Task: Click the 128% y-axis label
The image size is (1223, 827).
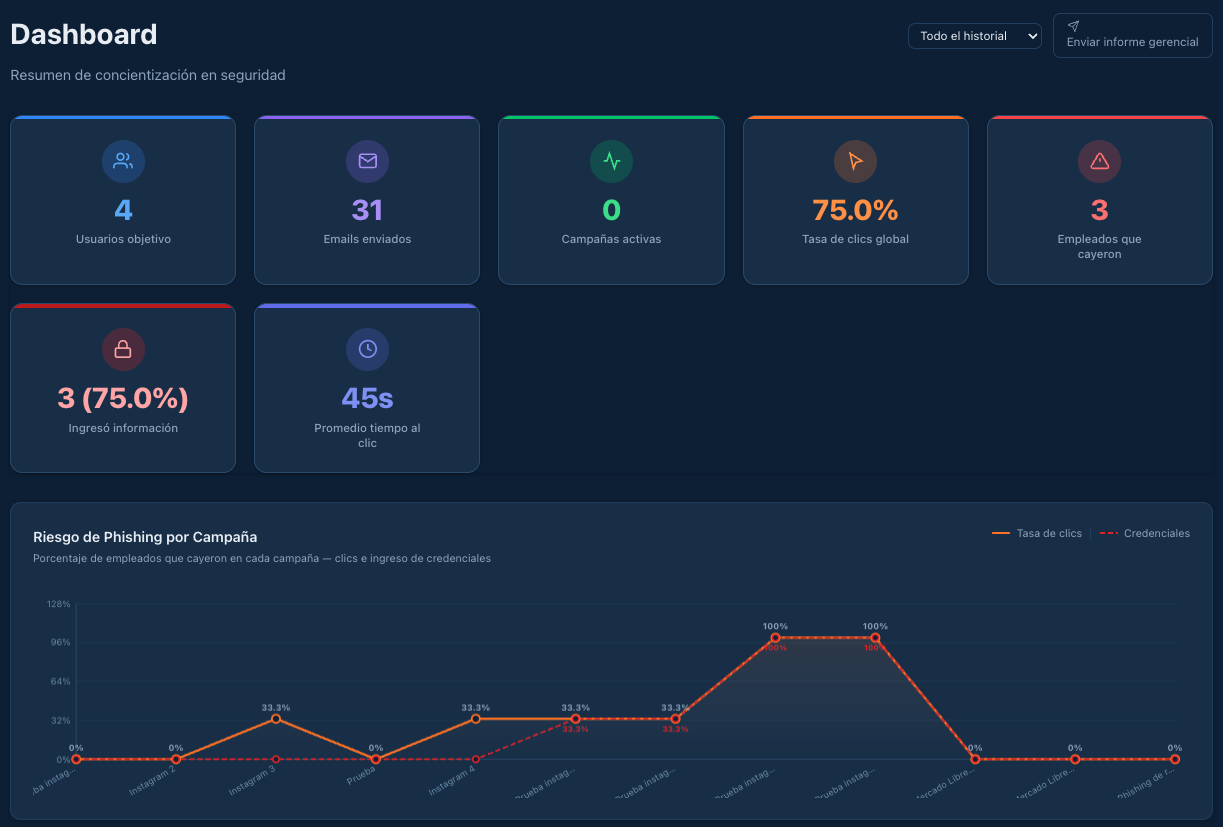Action: click(58, 604)
